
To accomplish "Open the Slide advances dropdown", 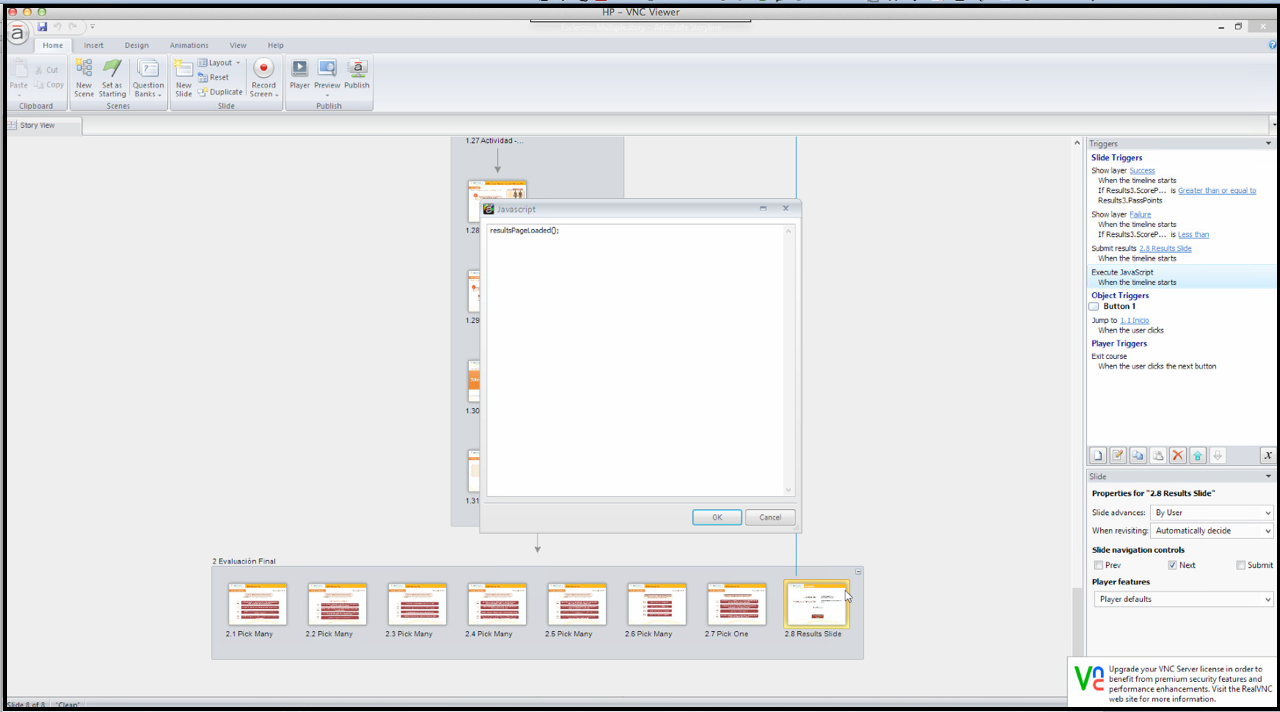I will click(x=1212, y=513).
